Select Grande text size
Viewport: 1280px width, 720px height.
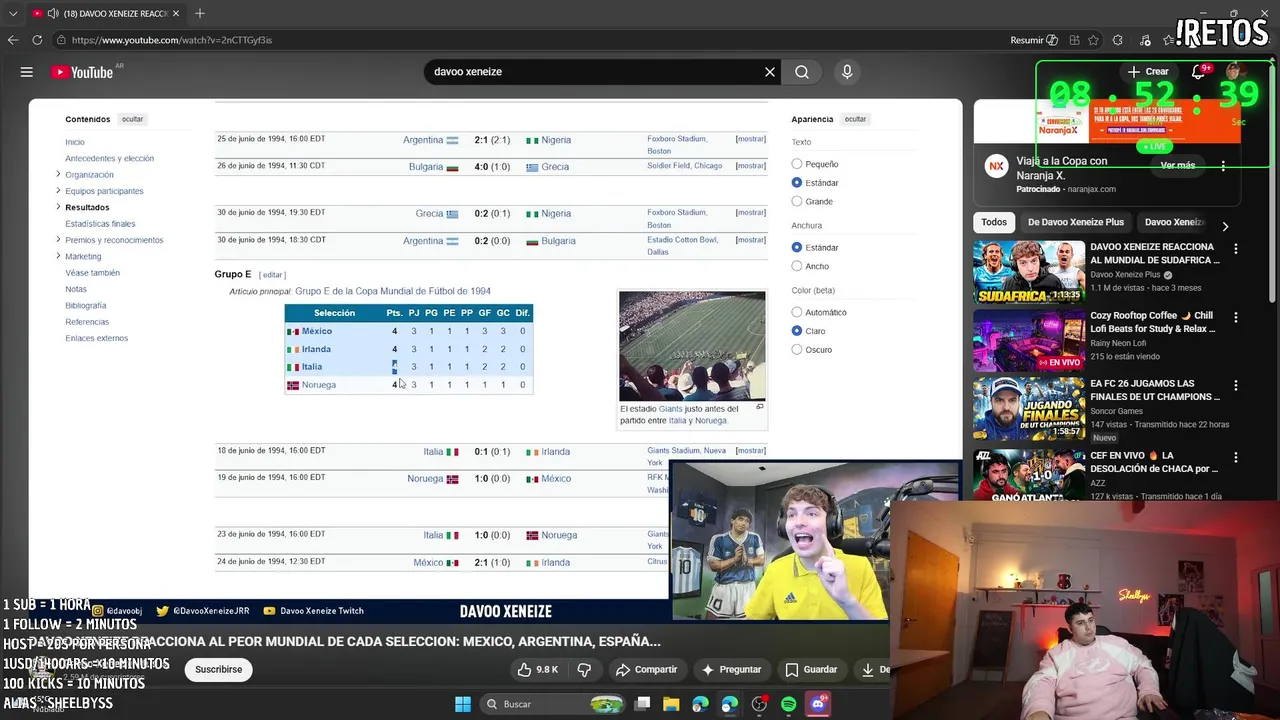[x=797, y=202]
